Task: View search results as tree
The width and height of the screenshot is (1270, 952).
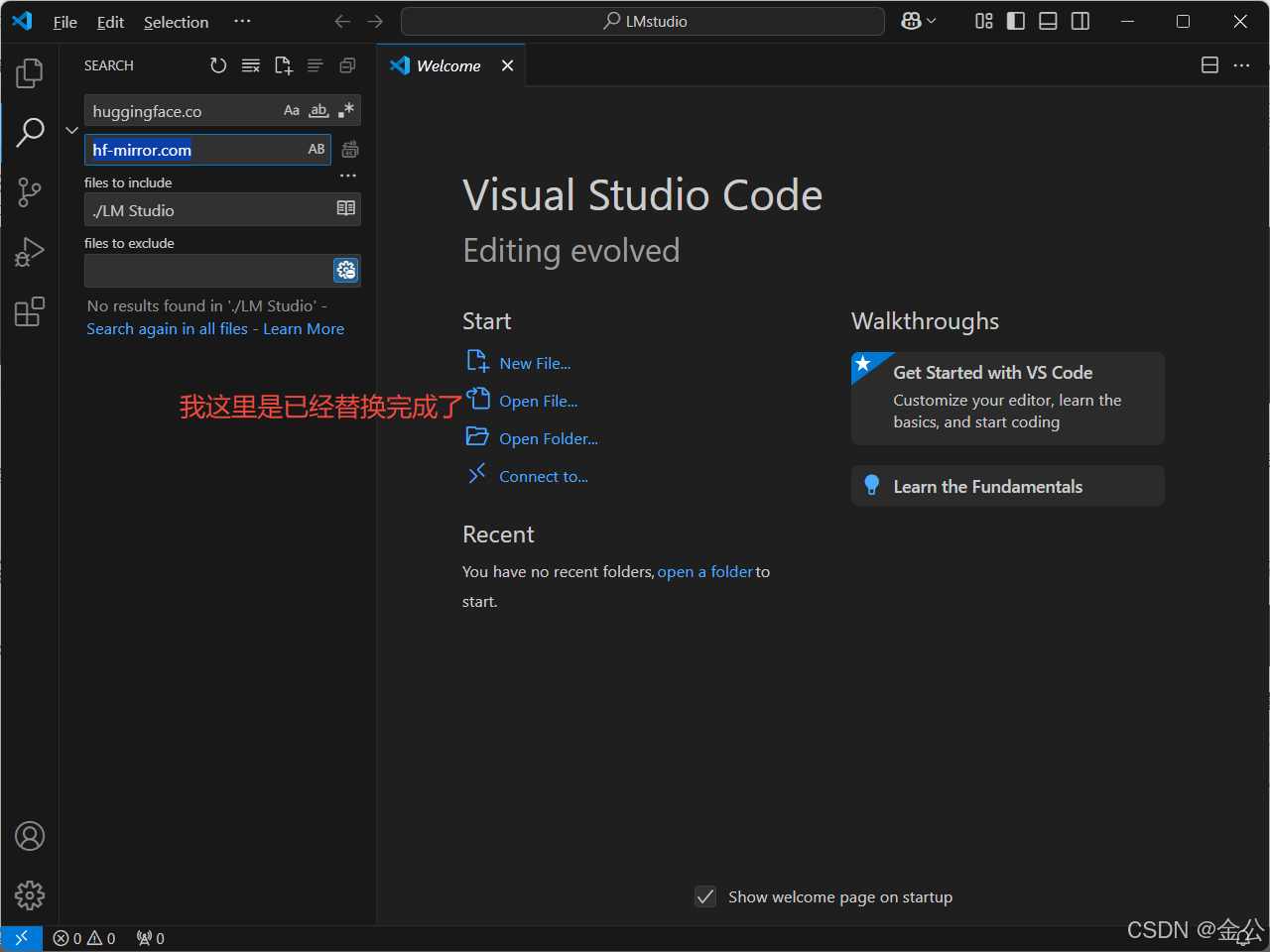Action: 316,65
